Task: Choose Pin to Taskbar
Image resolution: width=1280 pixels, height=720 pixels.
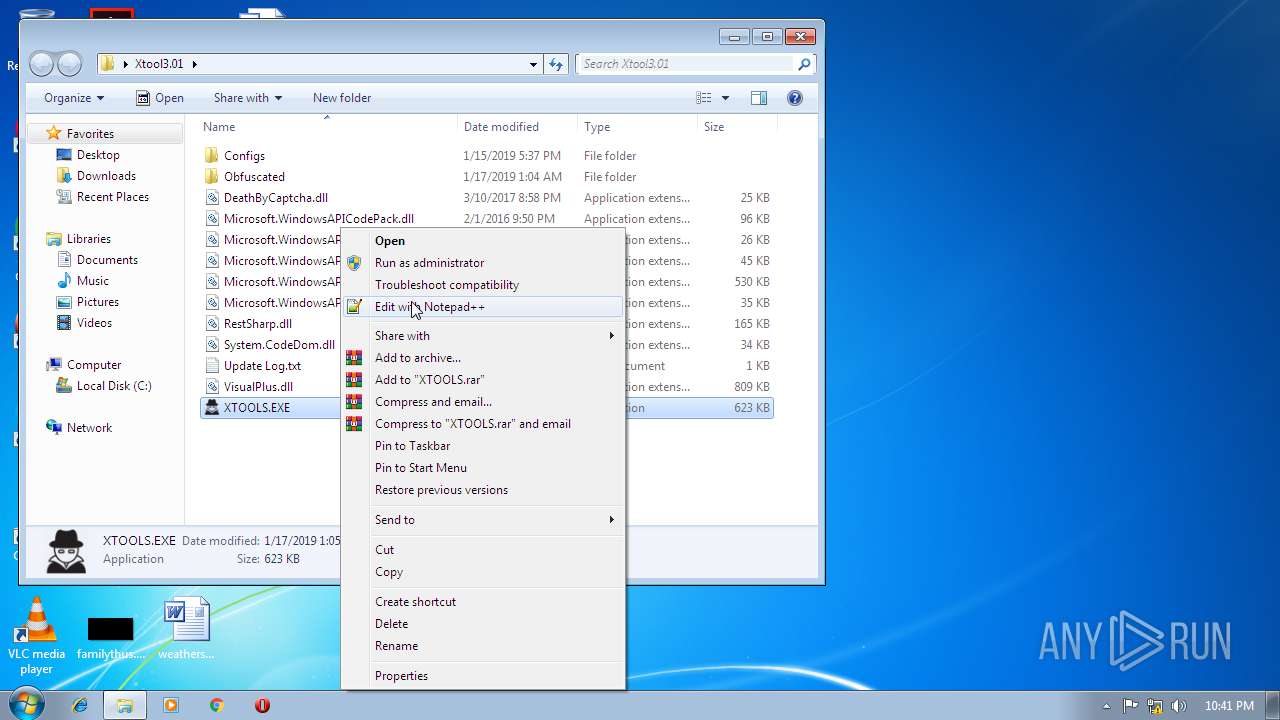Action: point(483,446)
